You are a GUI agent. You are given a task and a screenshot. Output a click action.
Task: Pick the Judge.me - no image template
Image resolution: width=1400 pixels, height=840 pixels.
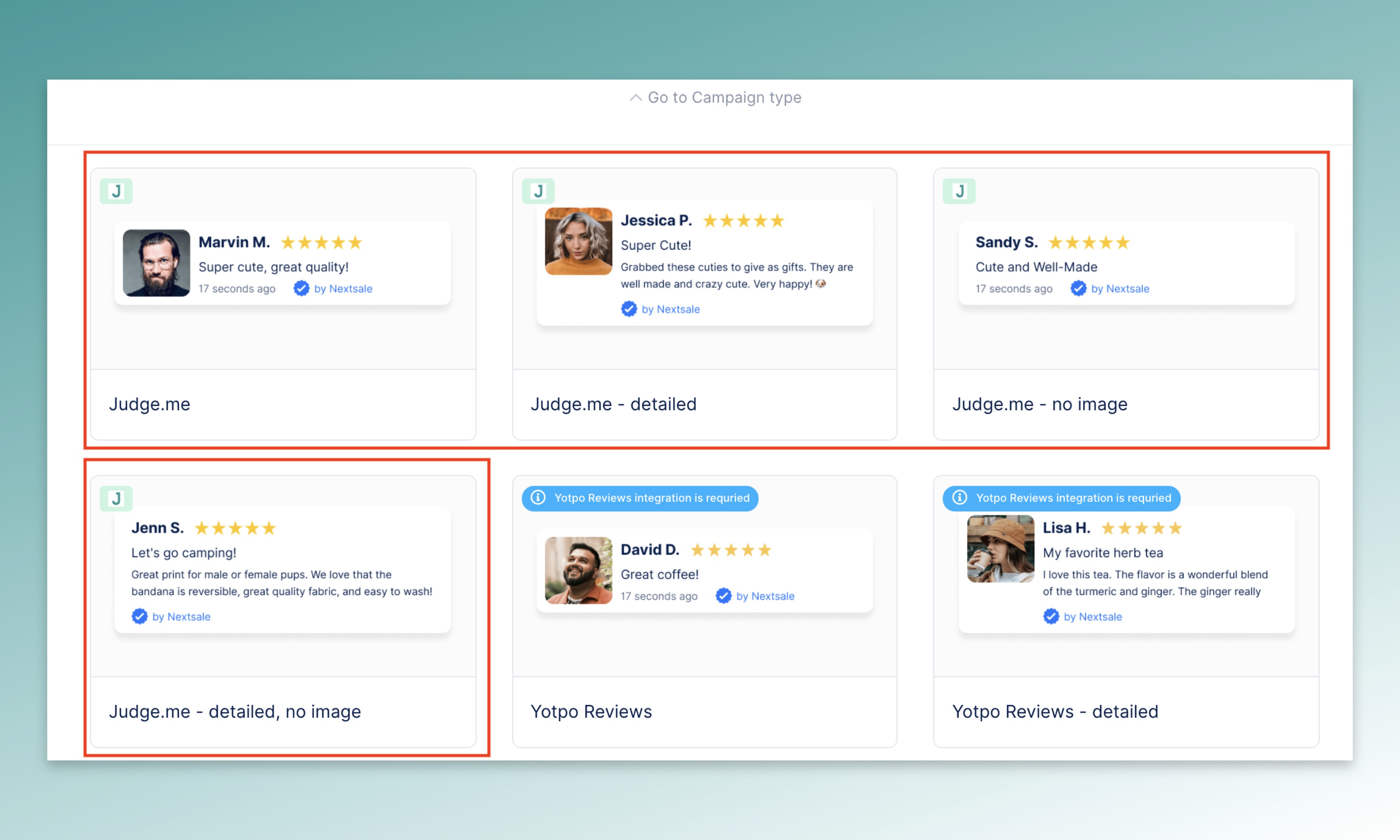tap(1039, 404)
